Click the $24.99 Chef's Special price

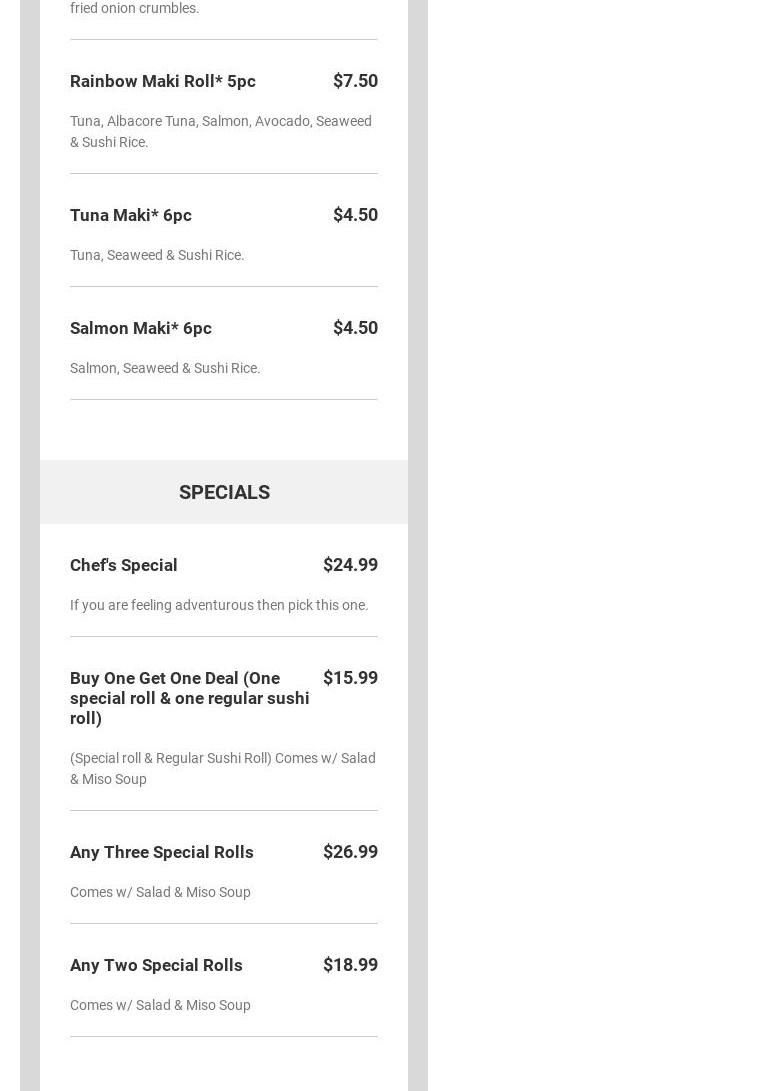coord(350,565)
